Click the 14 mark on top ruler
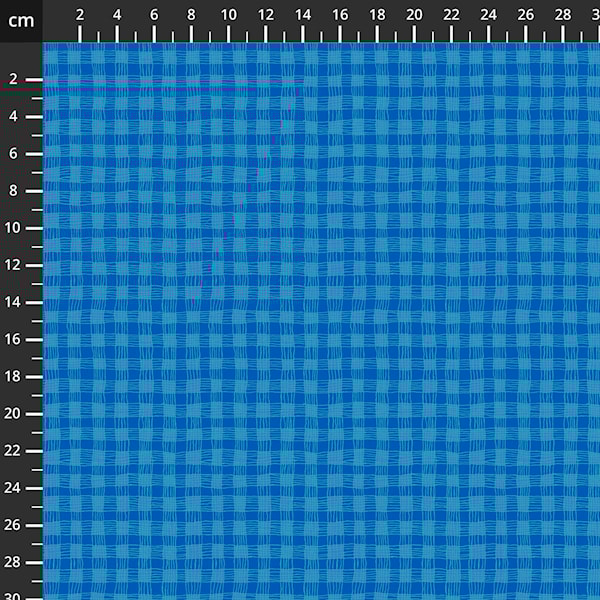The height and width of the screenshot is (600, 600). coord(302,15)
